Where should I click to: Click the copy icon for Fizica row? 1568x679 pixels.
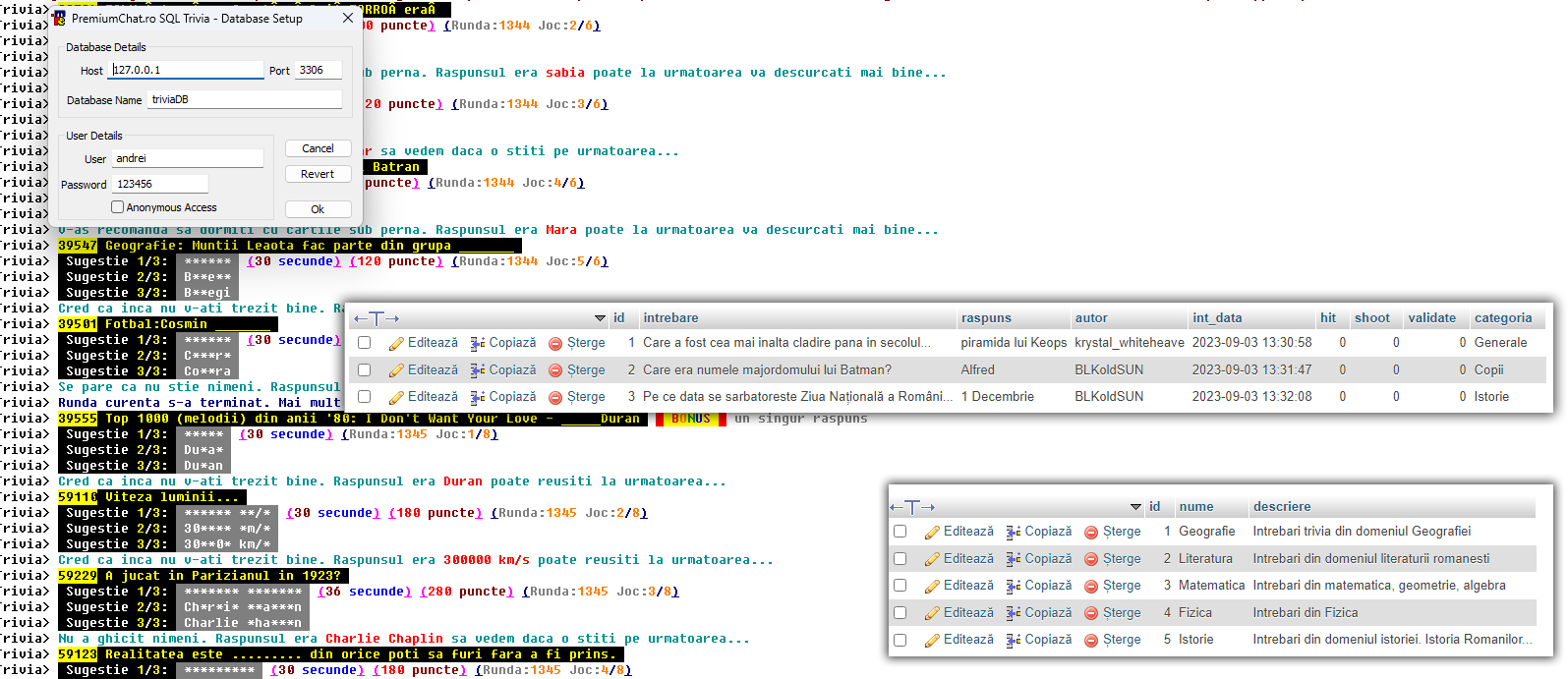pos(1014,613)
